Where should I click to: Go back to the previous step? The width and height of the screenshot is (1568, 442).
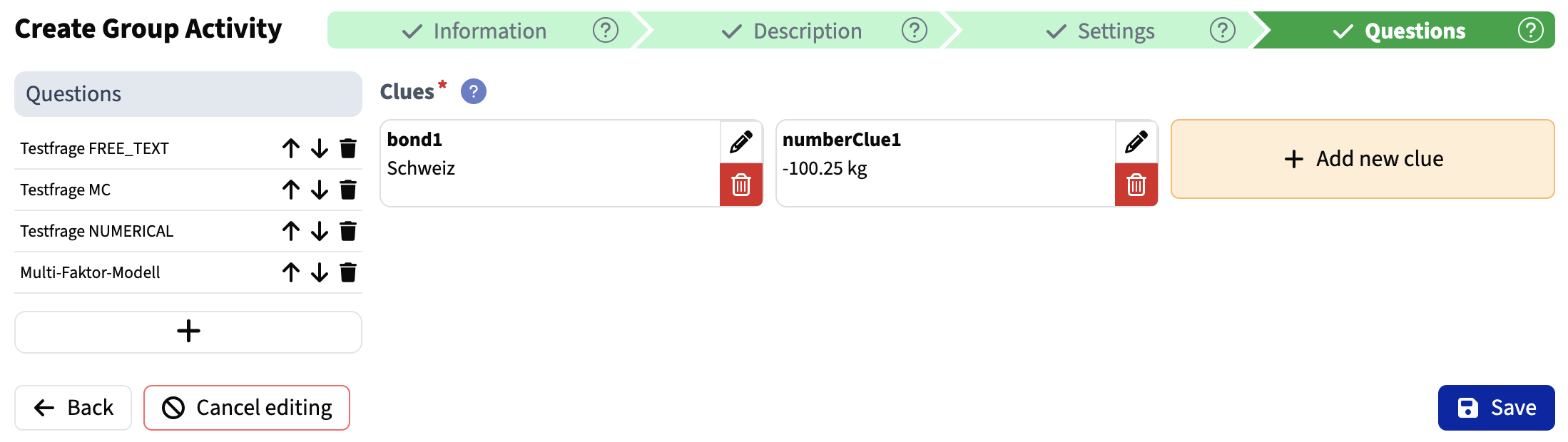73,407
